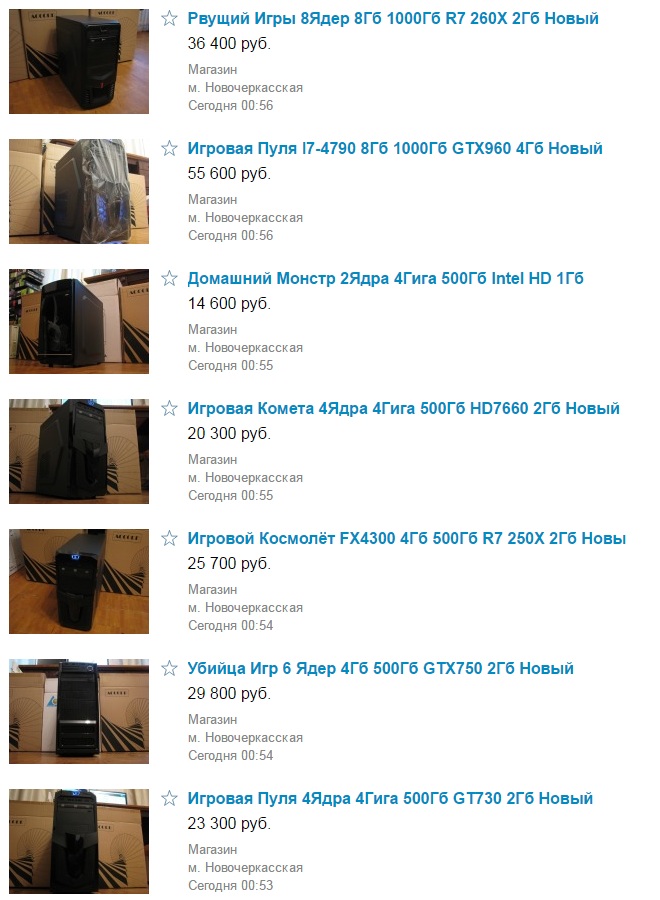
Task: View photo of the 25 700 руб. computer
Action: (79, 581)
